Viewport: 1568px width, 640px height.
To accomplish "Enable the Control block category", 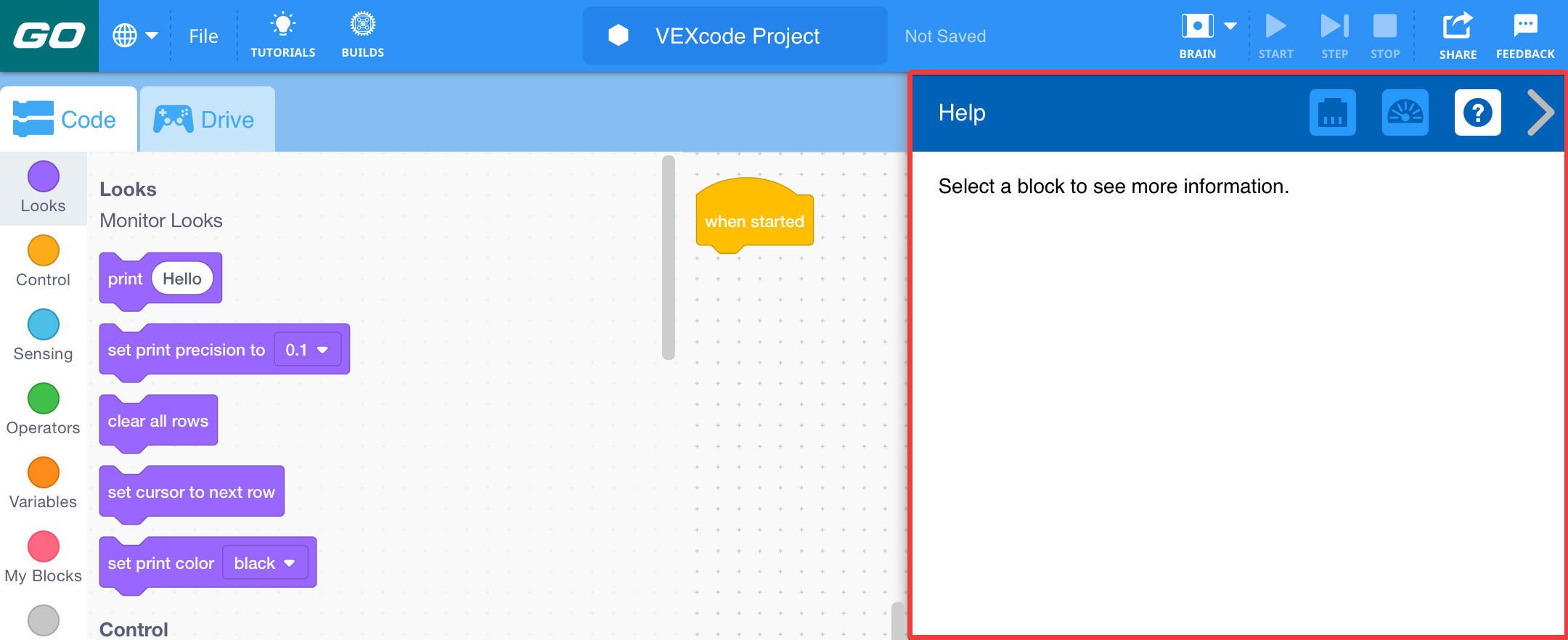I will click(43, 250).
